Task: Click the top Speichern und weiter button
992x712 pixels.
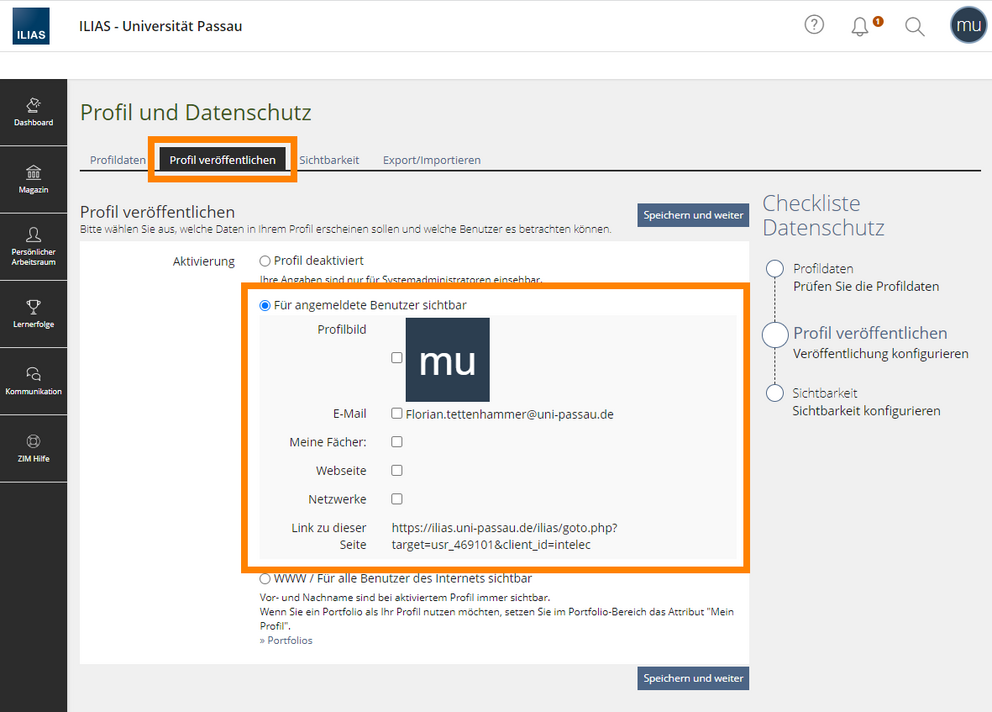Action: [x=693, y=215]
